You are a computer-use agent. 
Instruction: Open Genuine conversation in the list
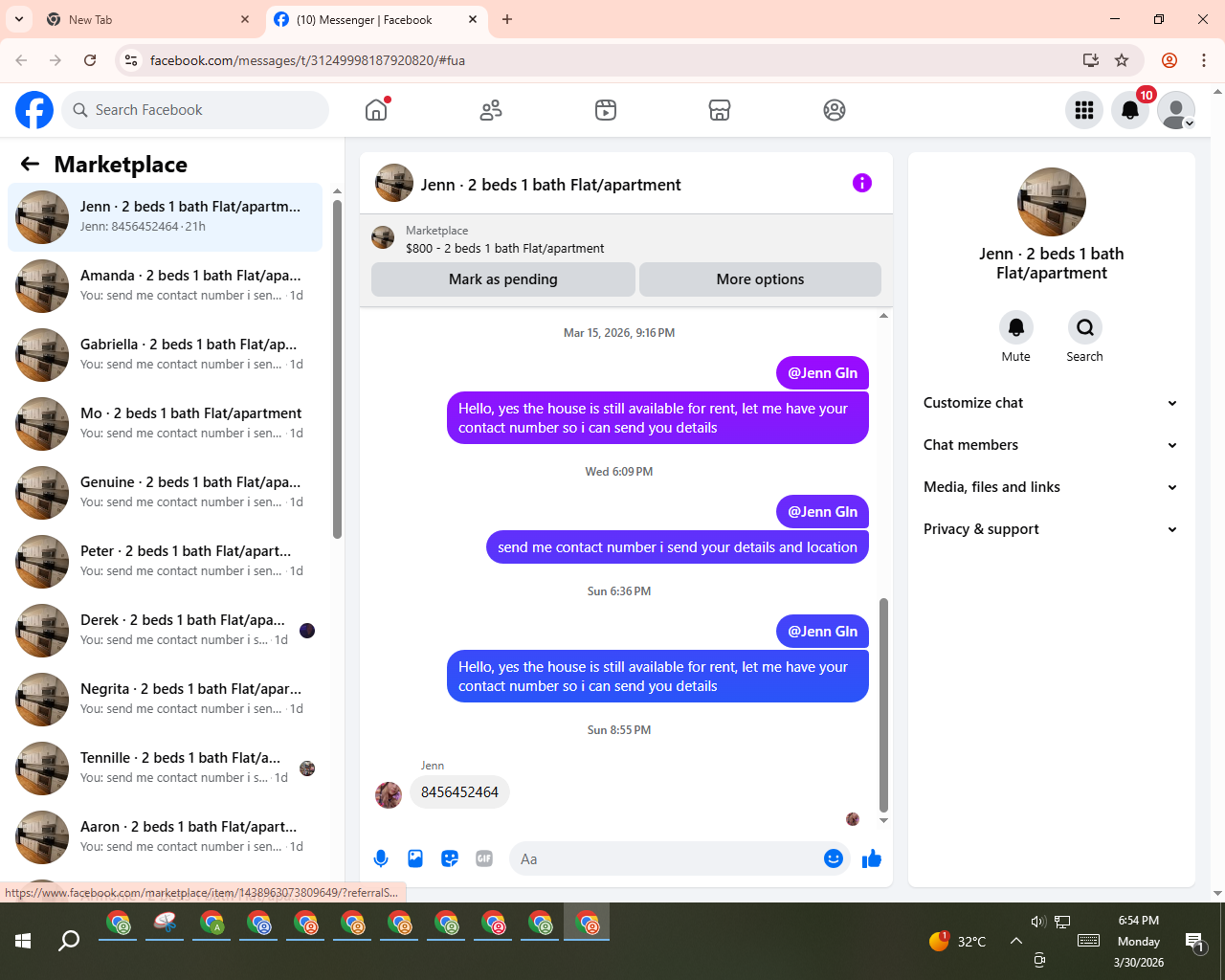pyautogui.click(x=165, y=493)
